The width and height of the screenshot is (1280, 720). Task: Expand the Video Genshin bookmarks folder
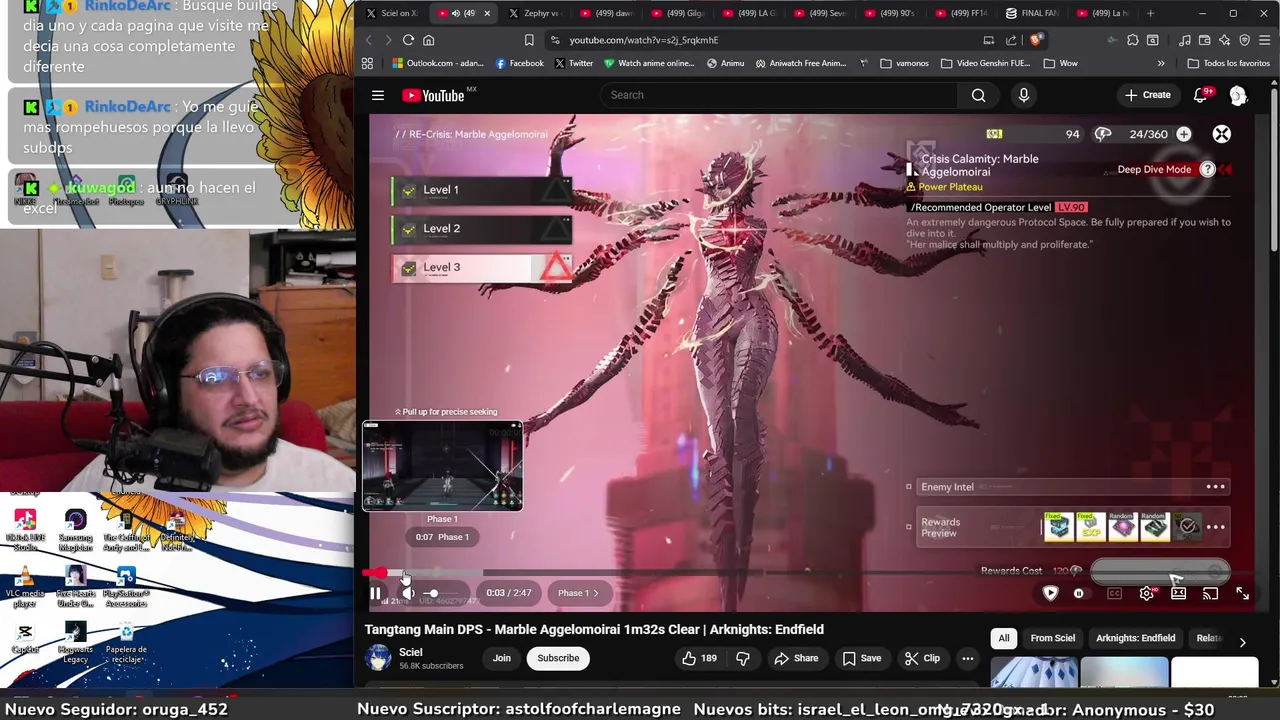tap(985, 63)
